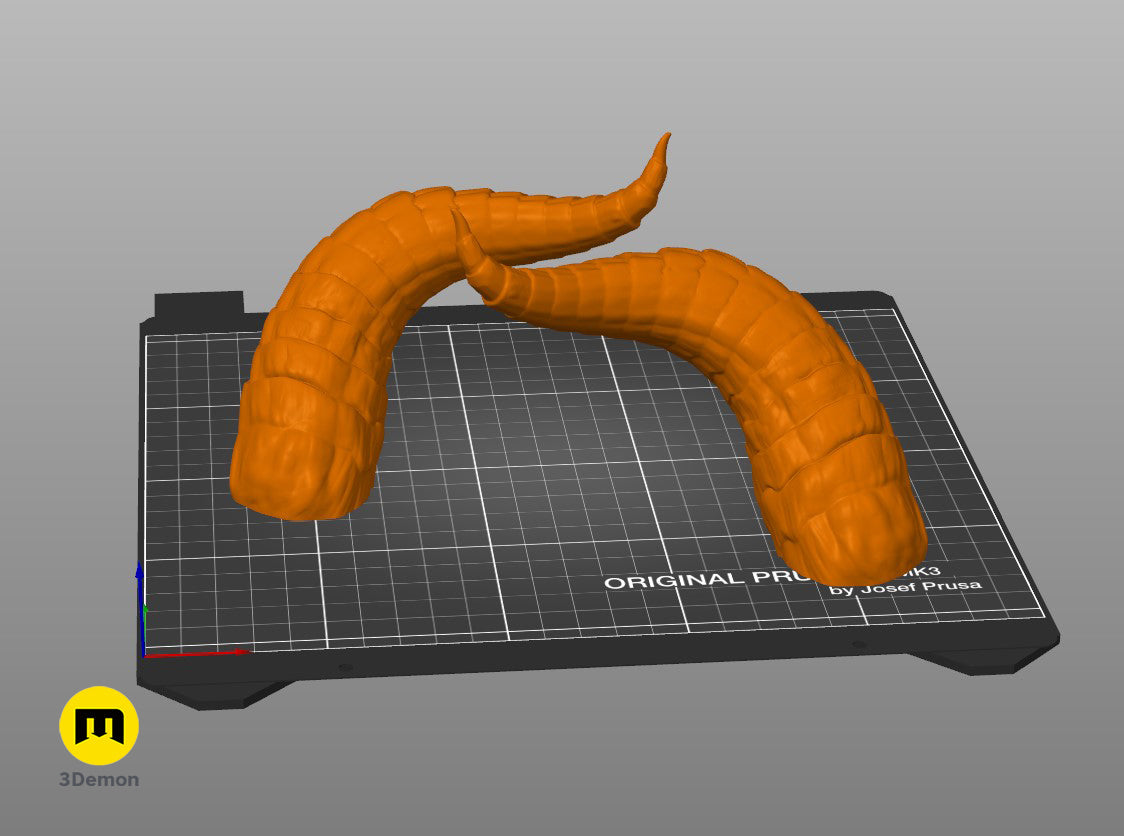Click the green Y axis marker
Viewport: 1124px width, 836px height.
tap(146, 615)
